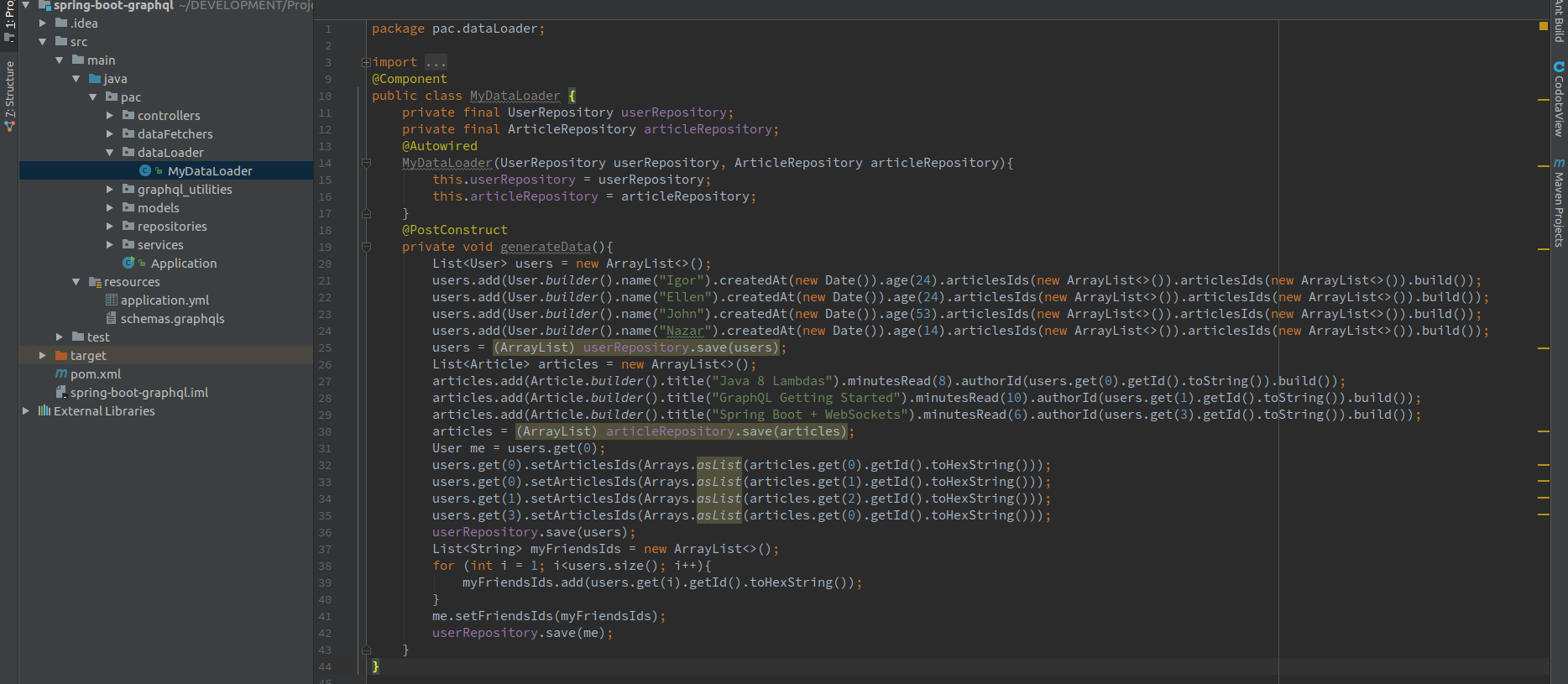Select pom.xml in project tree
Viewport: 1568px width, 684px height.
(x=96, y=373)
